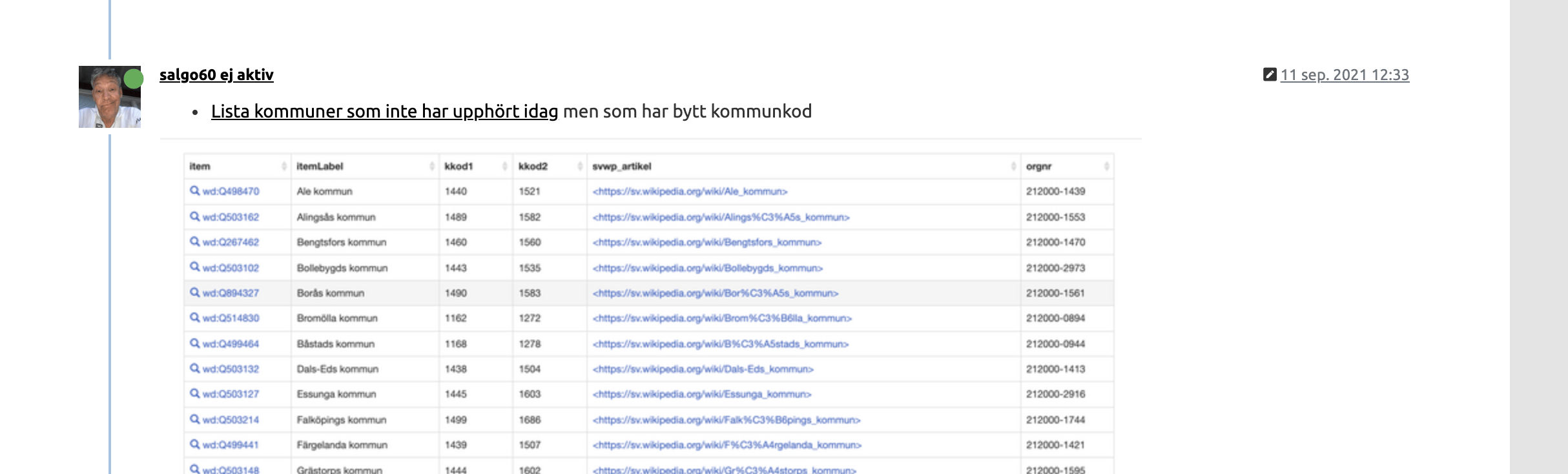
Task: Sort table by kkod2 column
Action: (x=580, y=167)
